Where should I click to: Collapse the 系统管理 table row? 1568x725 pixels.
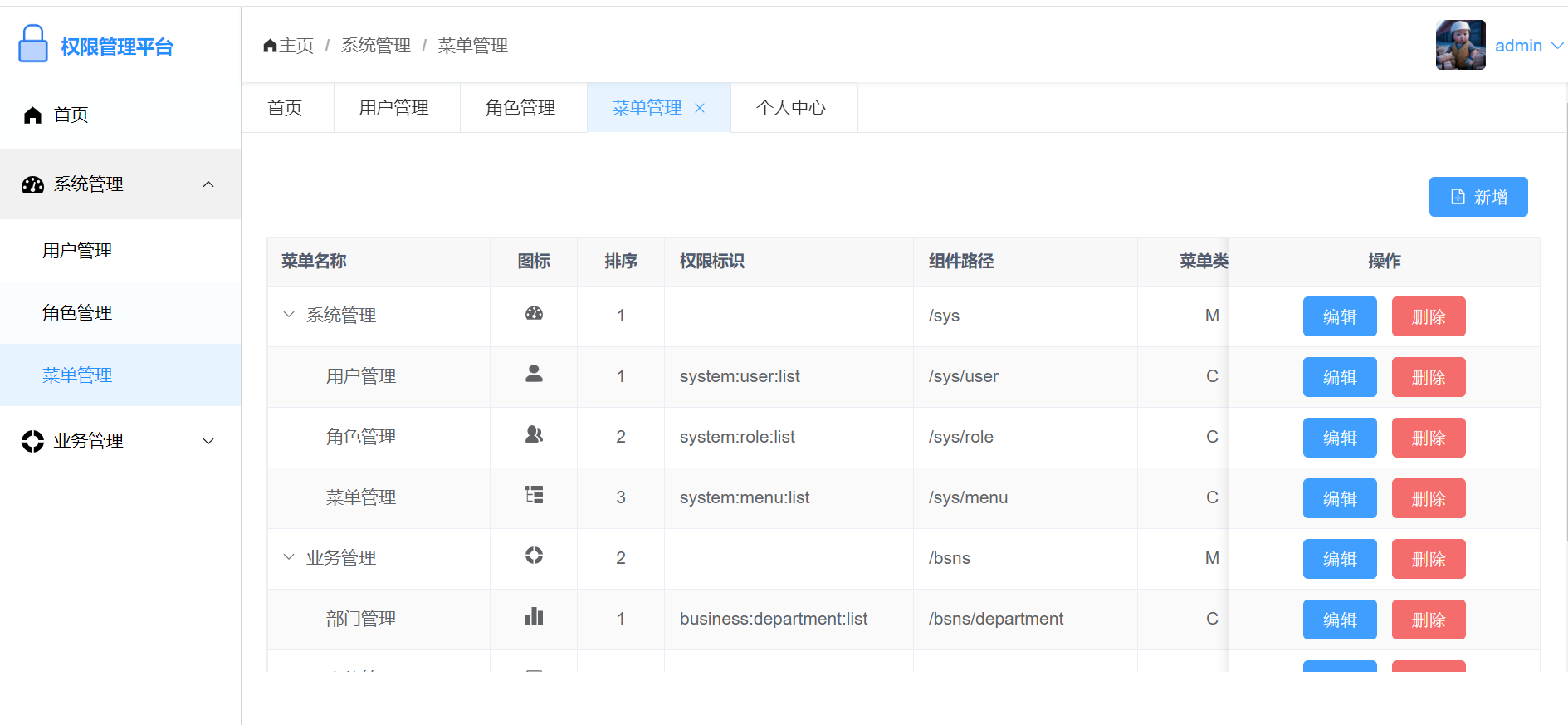pyautogui.click(x=289, y=315)
